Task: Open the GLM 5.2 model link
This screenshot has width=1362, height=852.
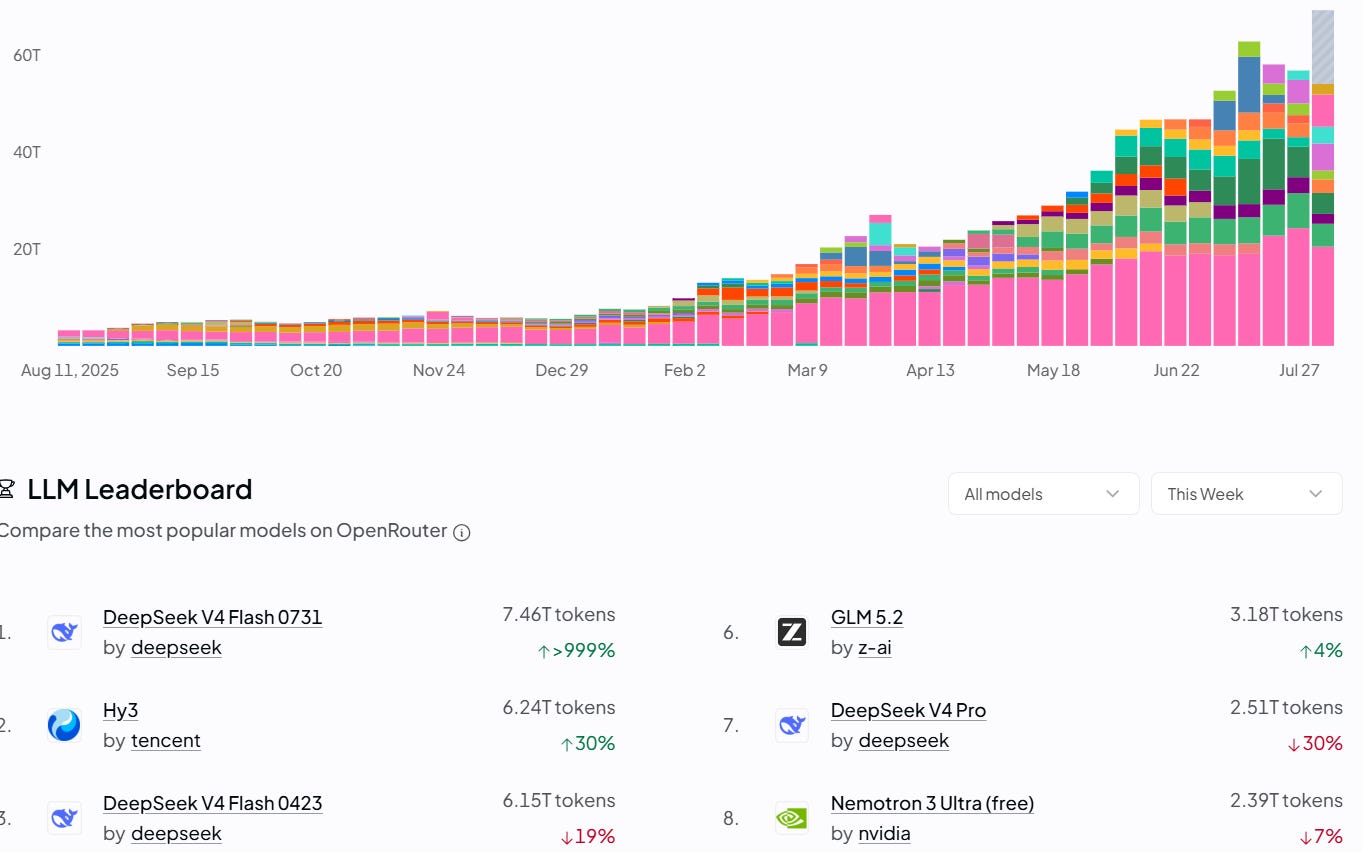Action: click(867, 617)
